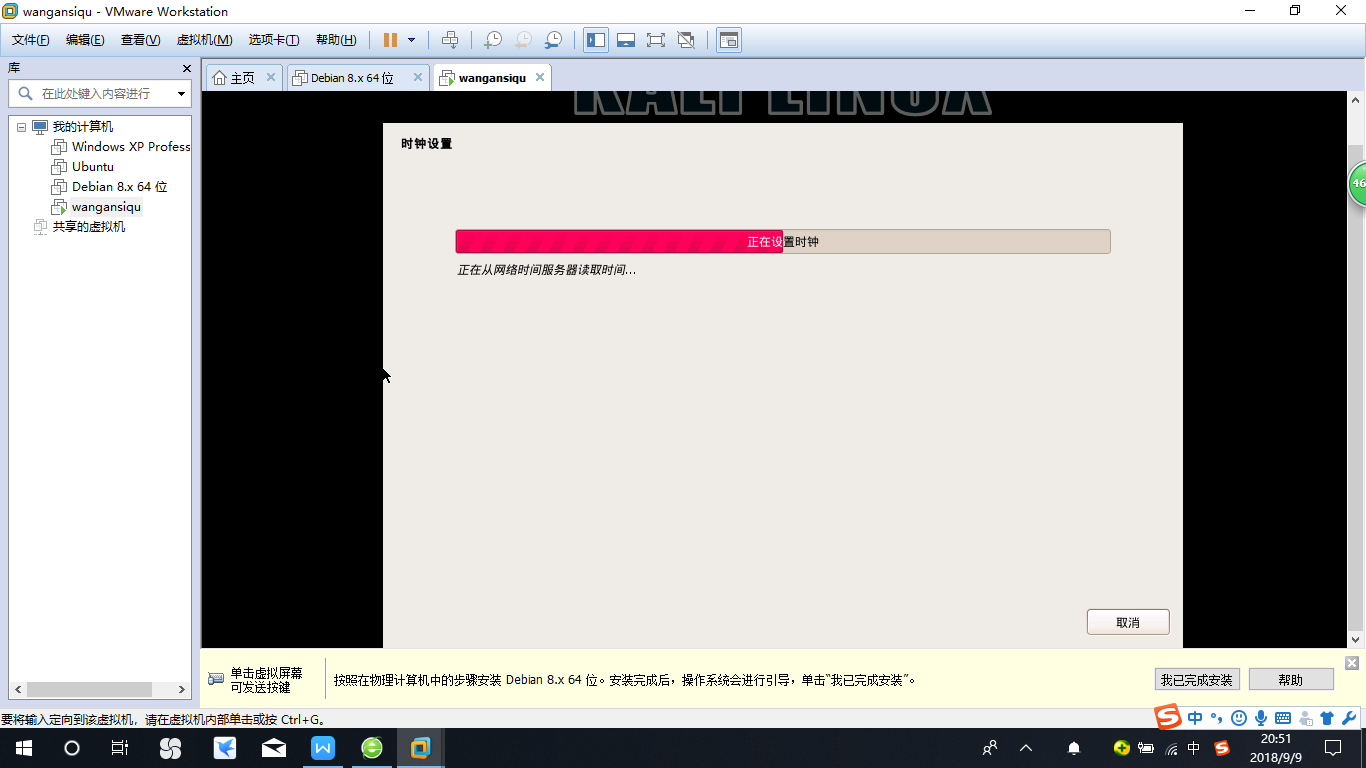
Task: Pause the virtual machine from toolbar
Action: click(390, 40)
